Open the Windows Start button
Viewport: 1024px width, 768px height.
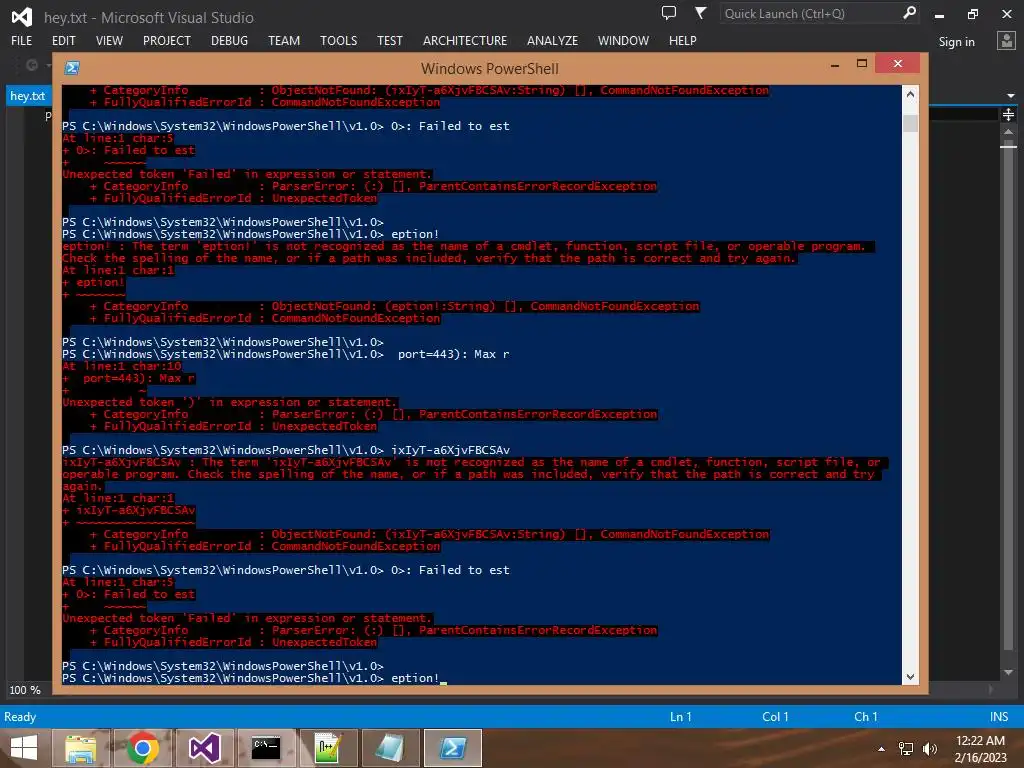(24, 748)
